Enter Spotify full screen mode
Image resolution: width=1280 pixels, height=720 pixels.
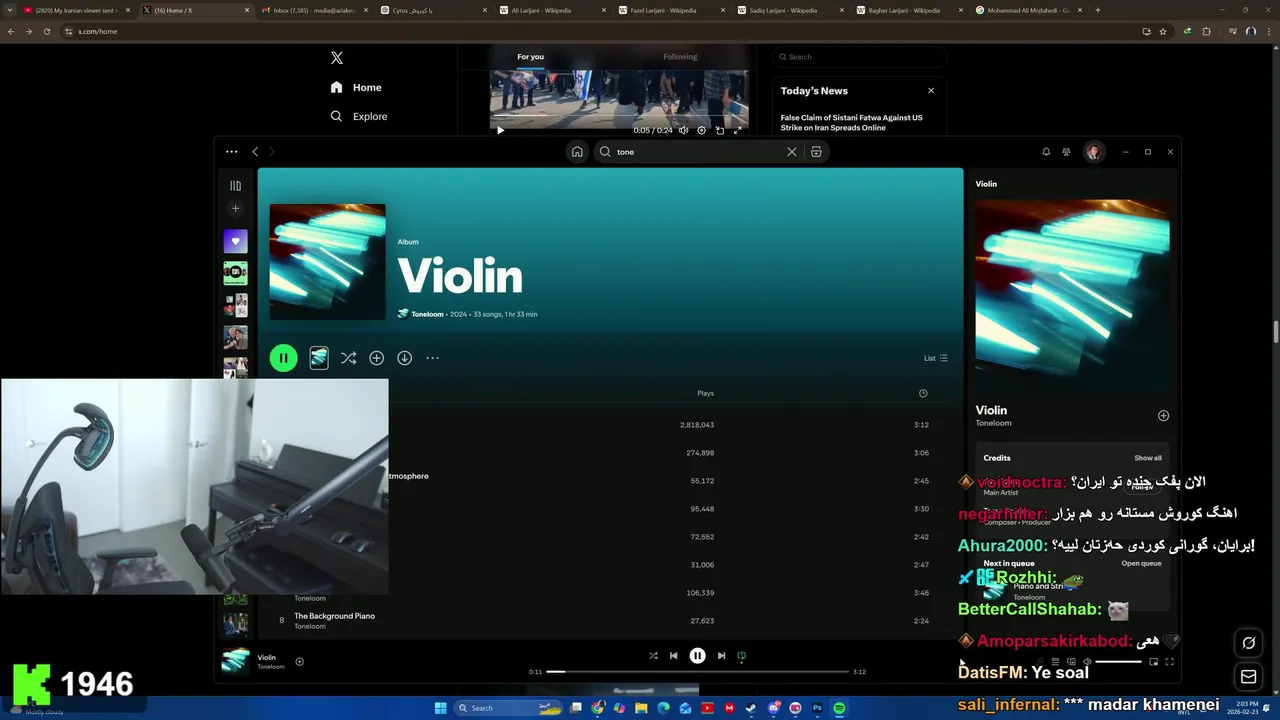[x=1169, y=662]
